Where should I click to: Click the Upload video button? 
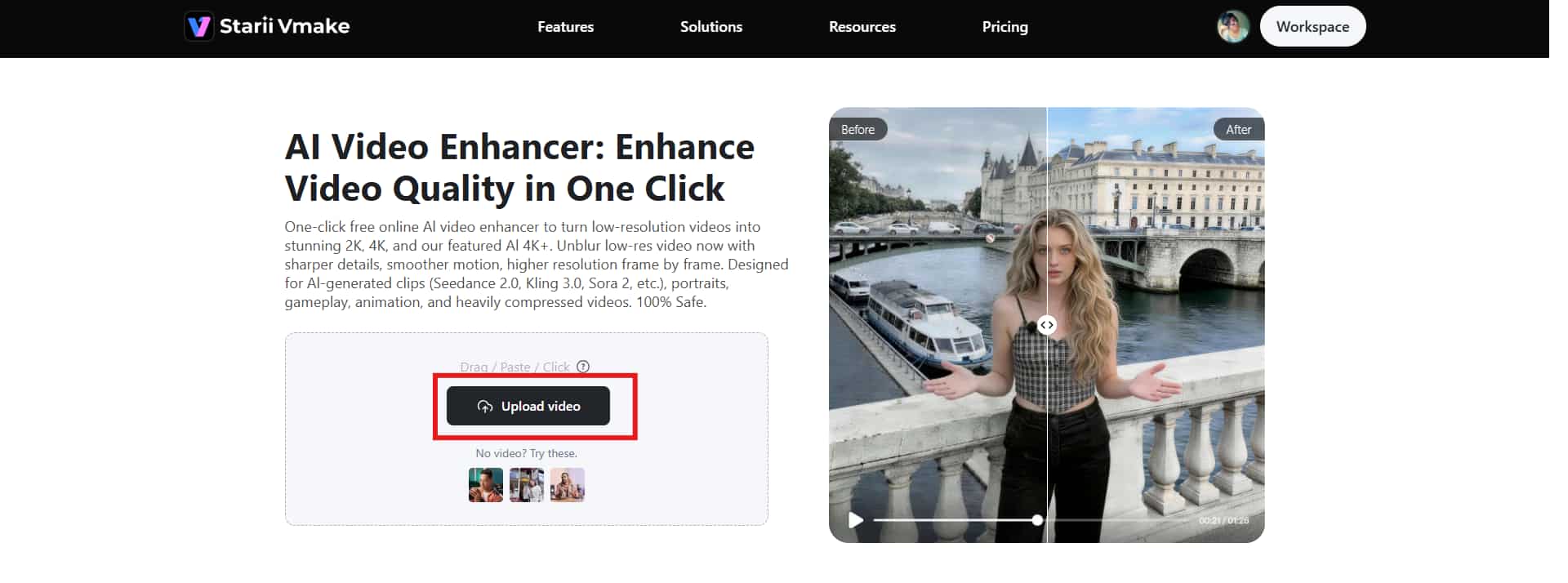click(528, 406)
